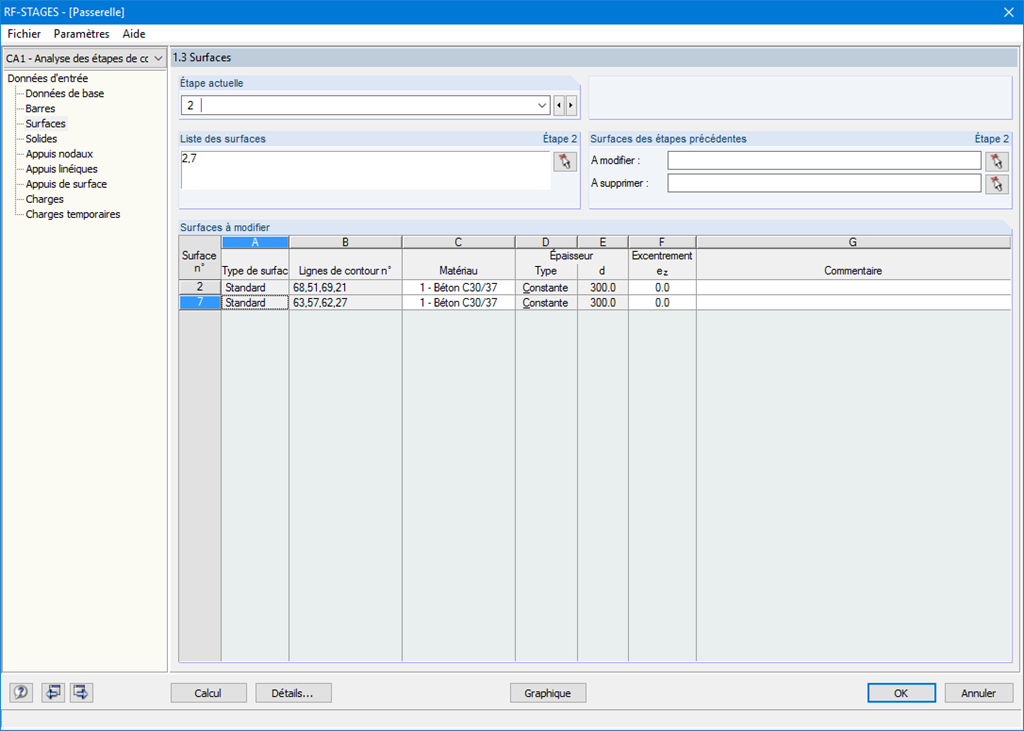Select Appuis de surface in tree
This screenshot has height=731, width=1024.
[66, 184]
